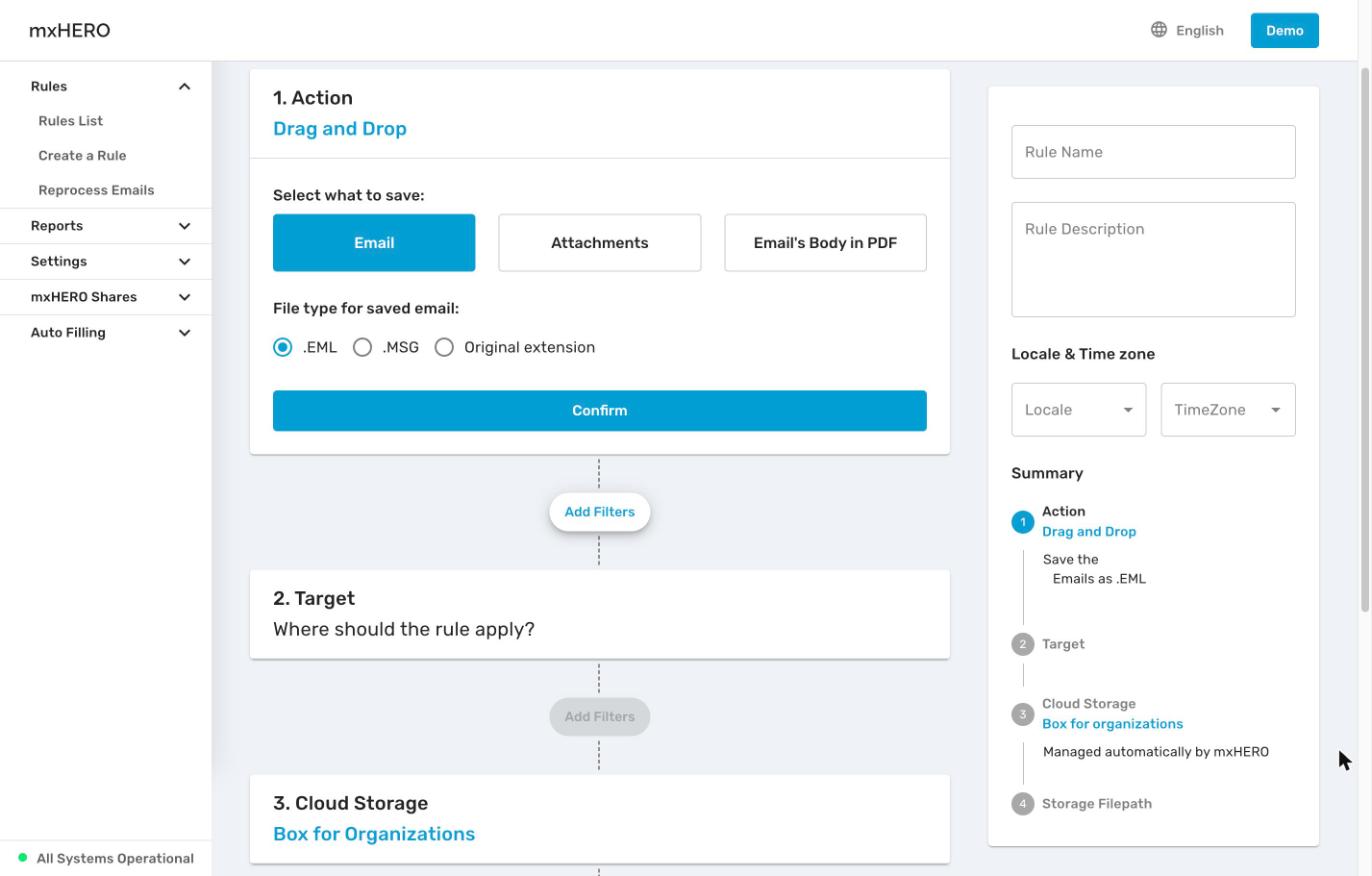Image resolution: width=1372 pixels, height=876 pixels.
Task: Click "Storage Filepath" in Summary
Action: [1097, 804]
